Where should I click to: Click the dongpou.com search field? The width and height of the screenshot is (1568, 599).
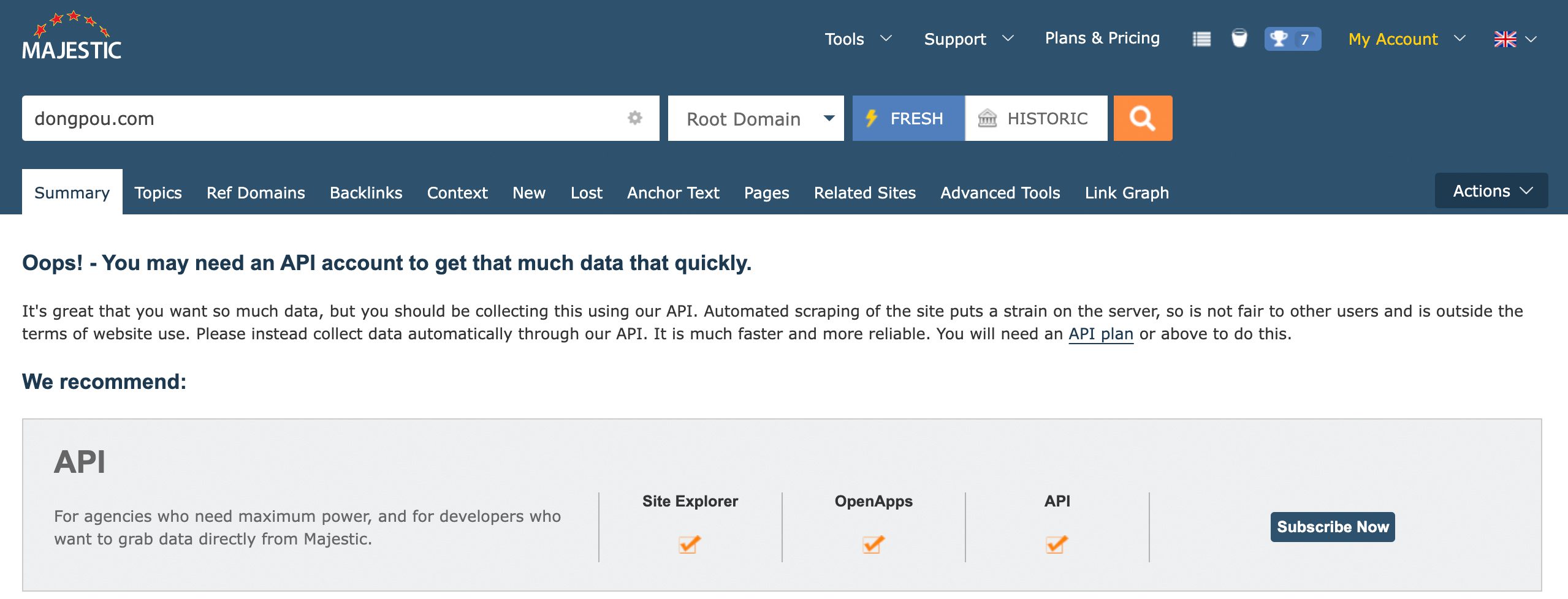(319, 118)
